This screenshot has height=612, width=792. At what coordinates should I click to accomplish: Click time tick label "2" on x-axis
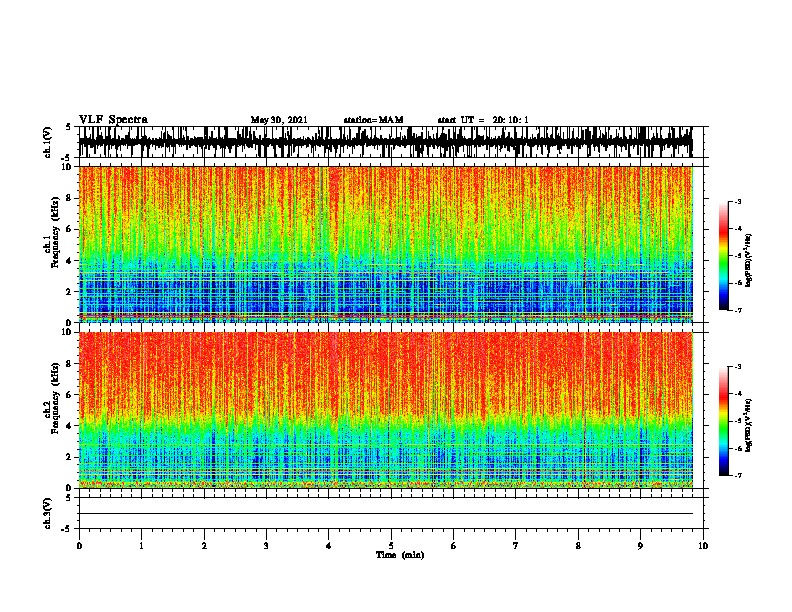pyautogui.click(x=204, y=546)
